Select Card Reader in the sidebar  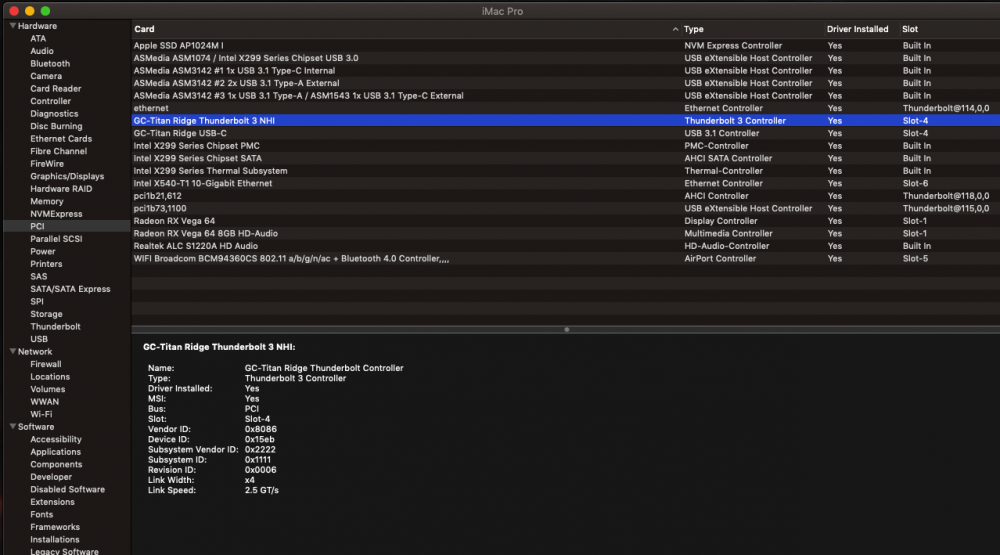tap(55, 89)
